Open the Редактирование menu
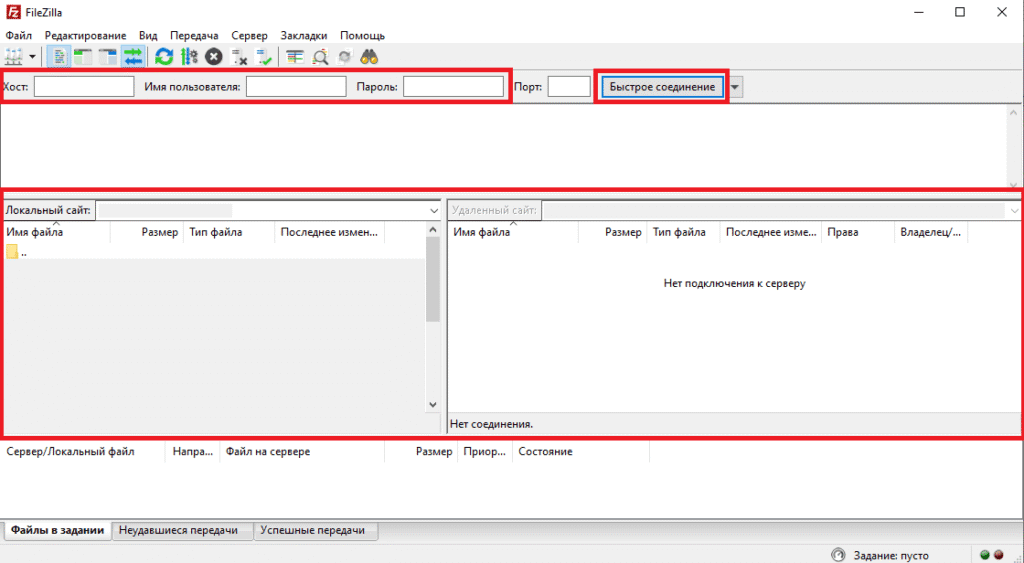 [x=85, y=35]
